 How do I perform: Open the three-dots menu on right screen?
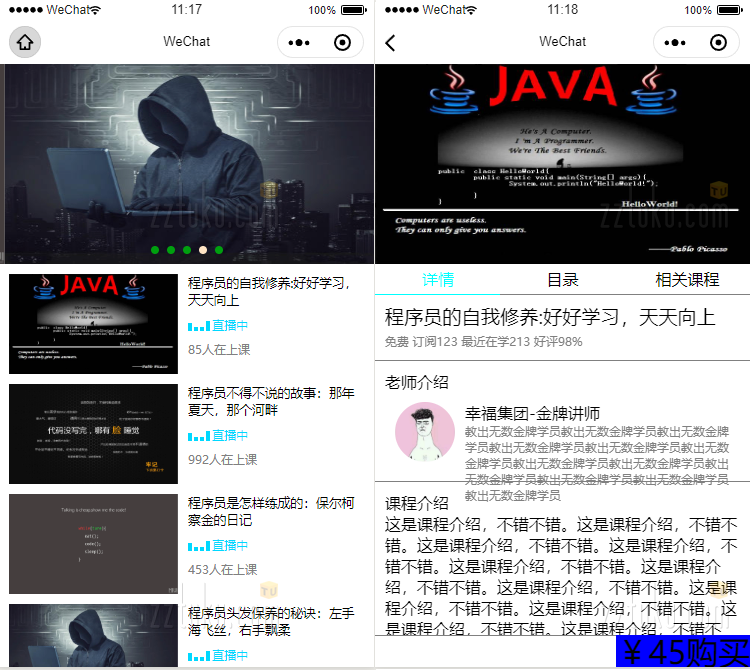(x=675, y=42)
